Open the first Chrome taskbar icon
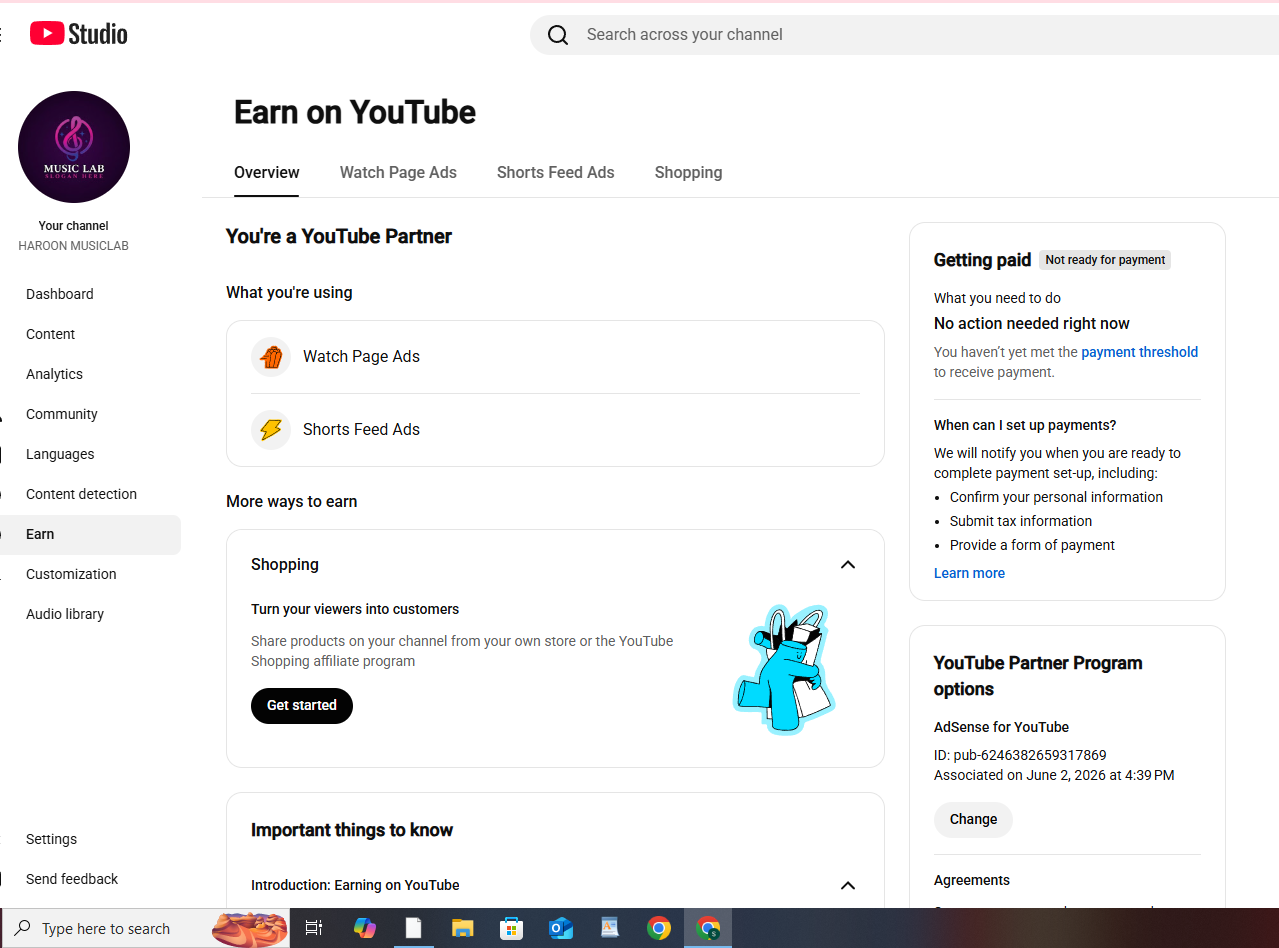This screenshot has height=948, width=1279. 658,928
